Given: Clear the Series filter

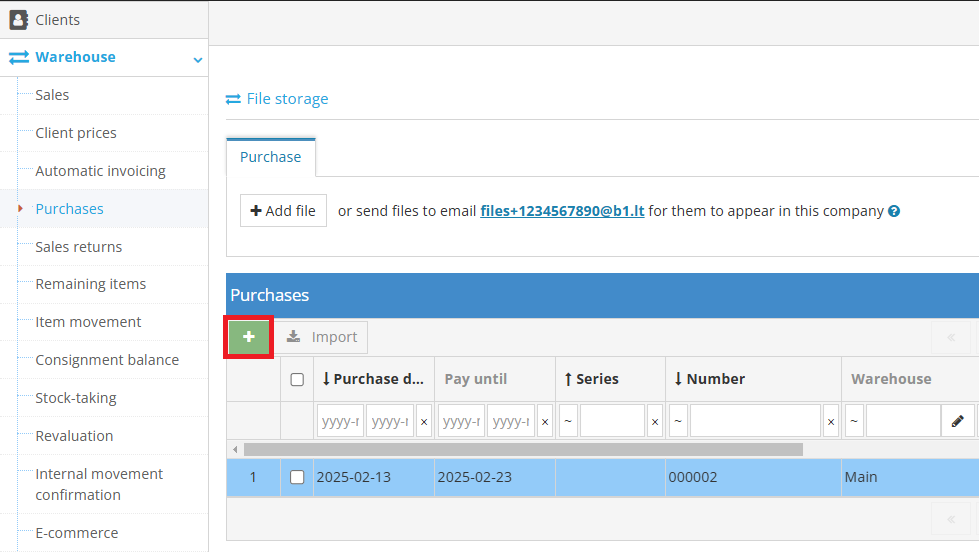Looking at the screenshot, I should coord(655,422).
